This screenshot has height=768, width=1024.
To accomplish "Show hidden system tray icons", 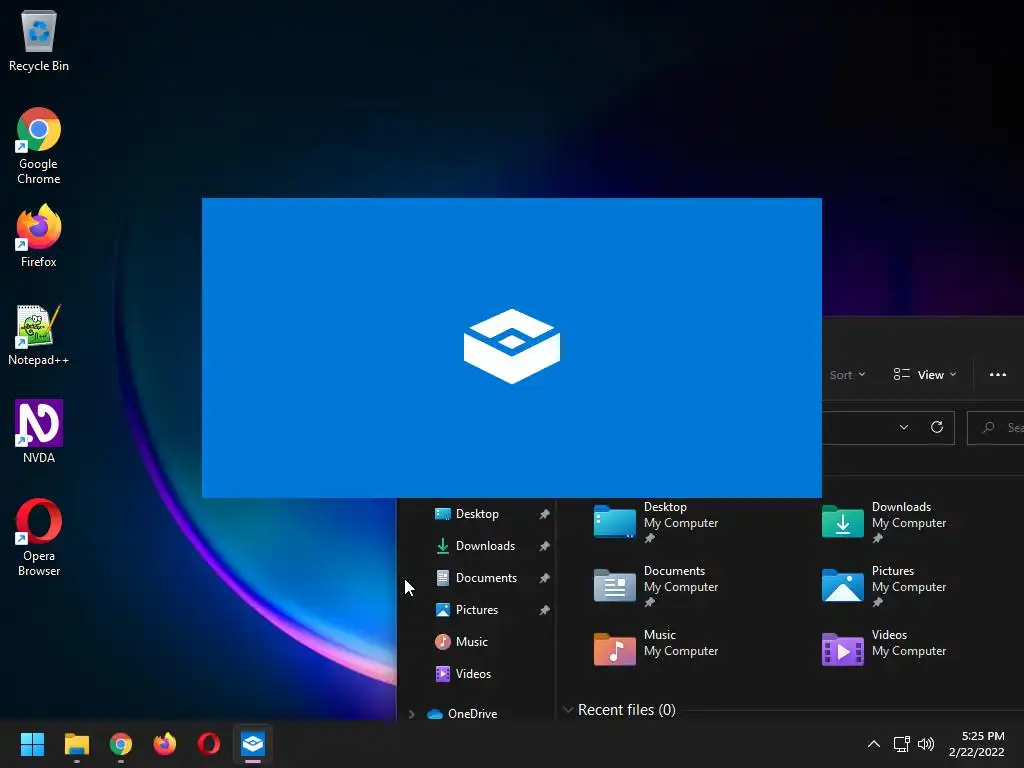I will pyautogui.click(x=873, y=744).
